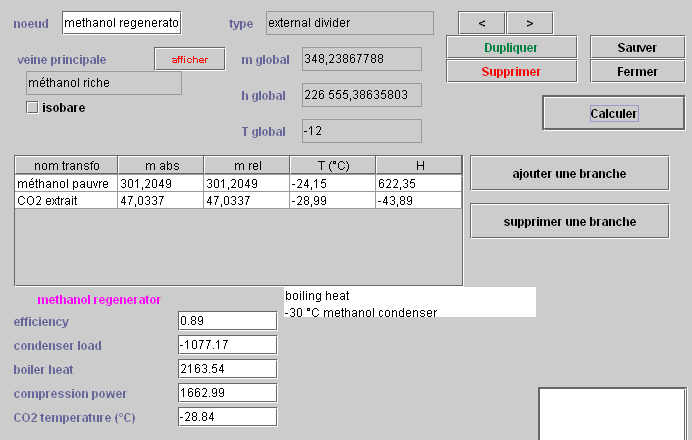The image size is (692, 440).
Task: Click supprimer une branche
Action: pos(569,221)
